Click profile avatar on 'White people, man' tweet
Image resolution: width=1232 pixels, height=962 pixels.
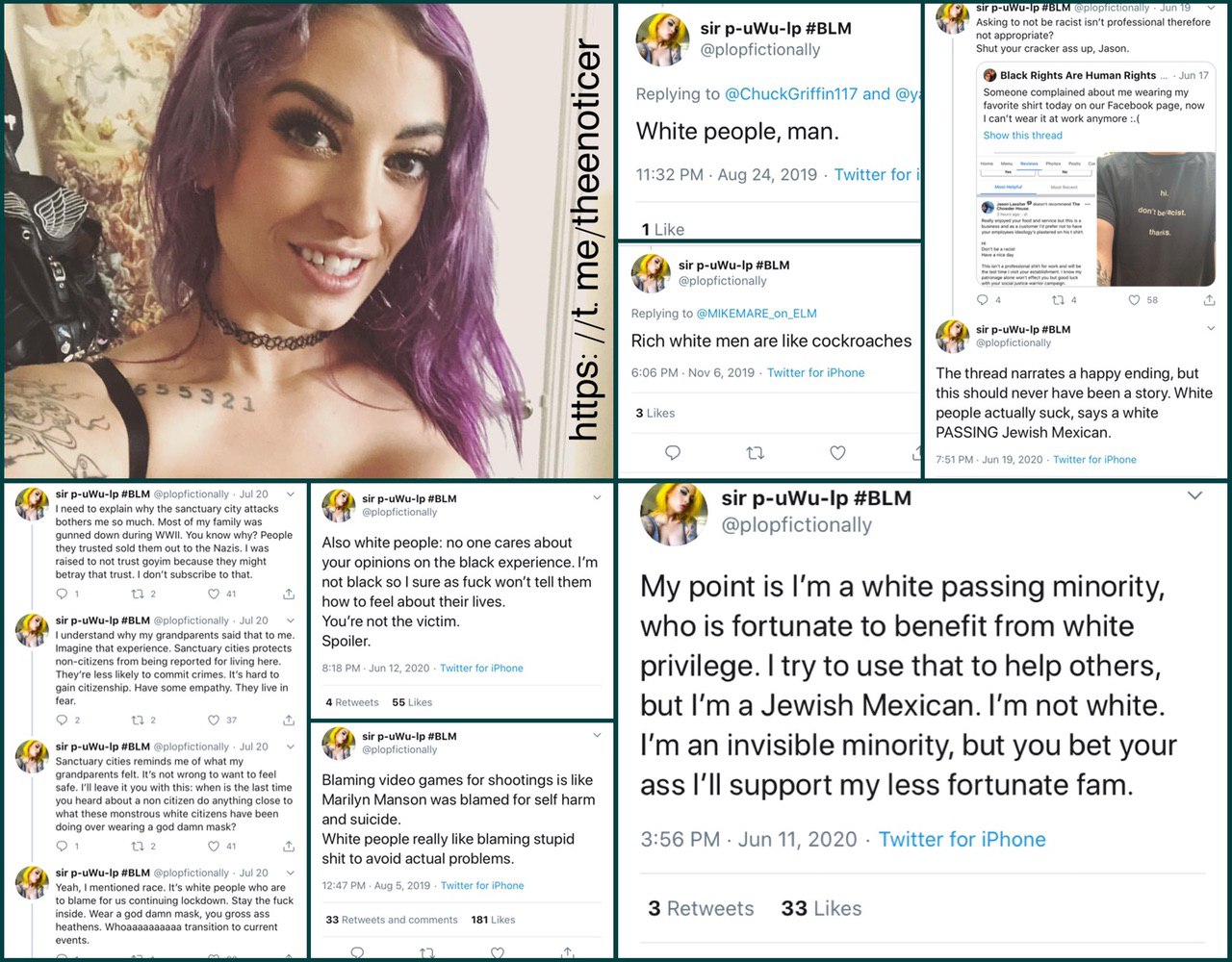663,39
